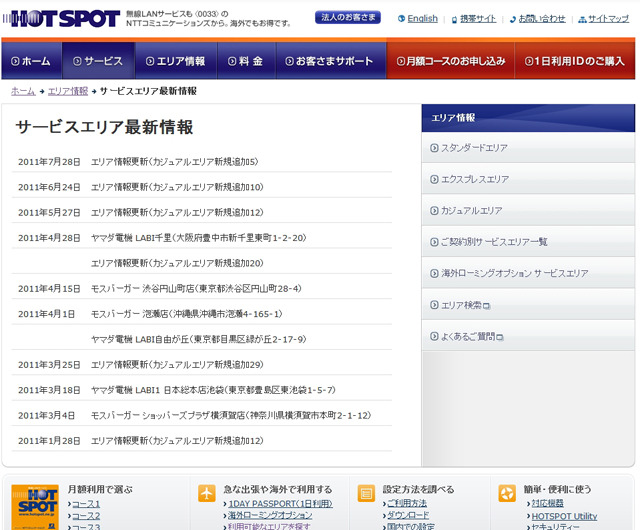Open the ご利用方法 link
Image resolution: width=640 pixels, height=530 pixels.
pos(407,503)
